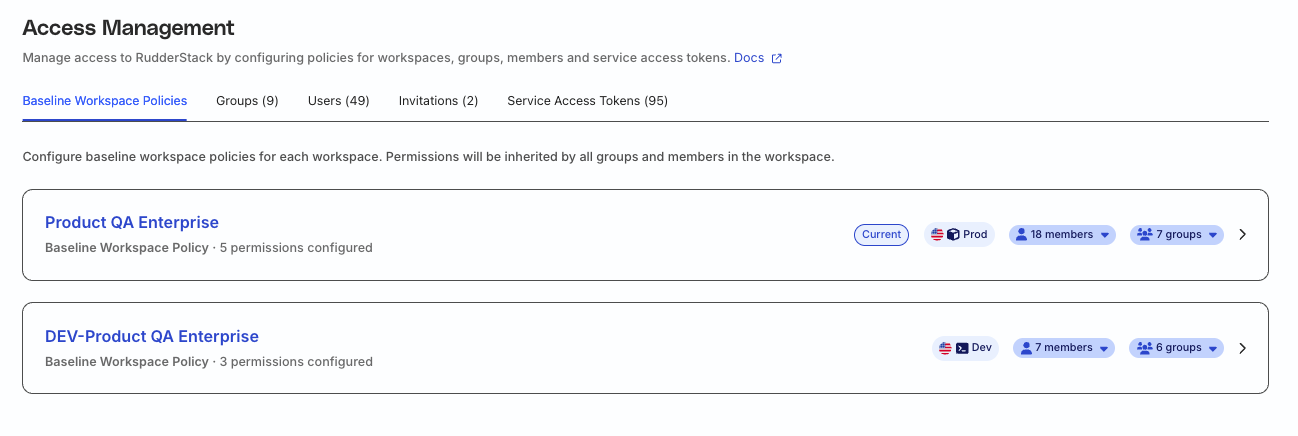The image size is (1298, 436).
Task: Open the Docs link
Action: [749, 58]
